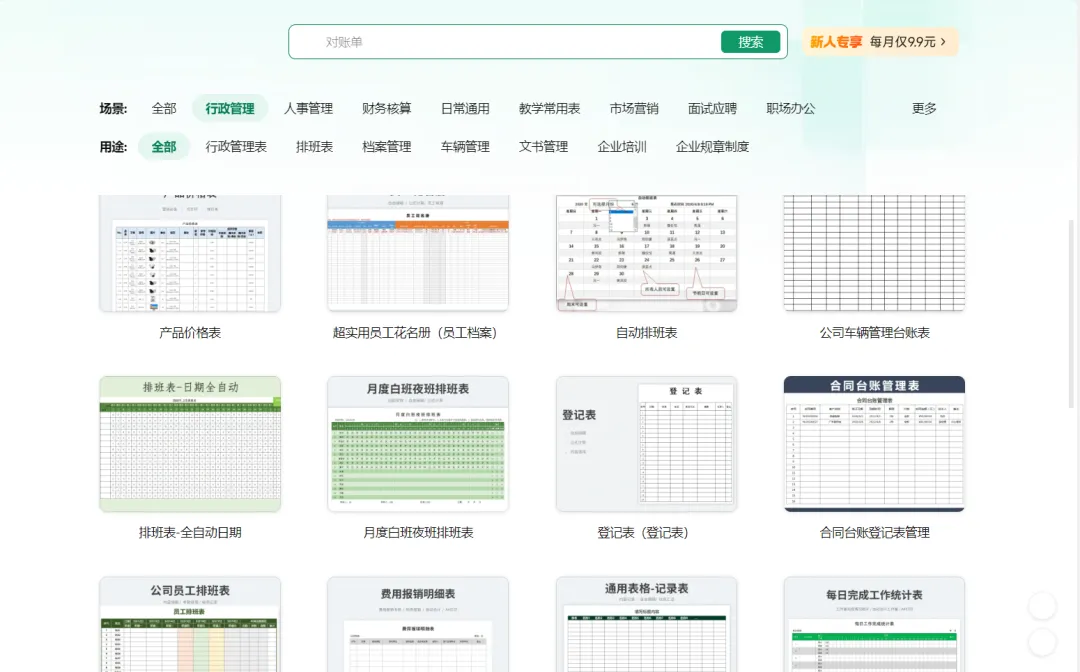This screenshot has height=672, width=1080.
Task: Click the 产品价格表 title text
Action: pyautogui.click(x=190, y=333)
